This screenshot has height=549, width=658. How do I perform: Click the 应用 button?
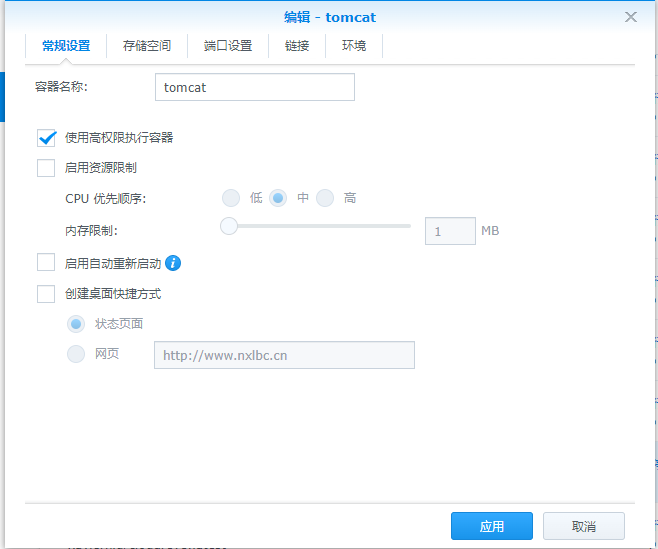(x=492, y=526)
